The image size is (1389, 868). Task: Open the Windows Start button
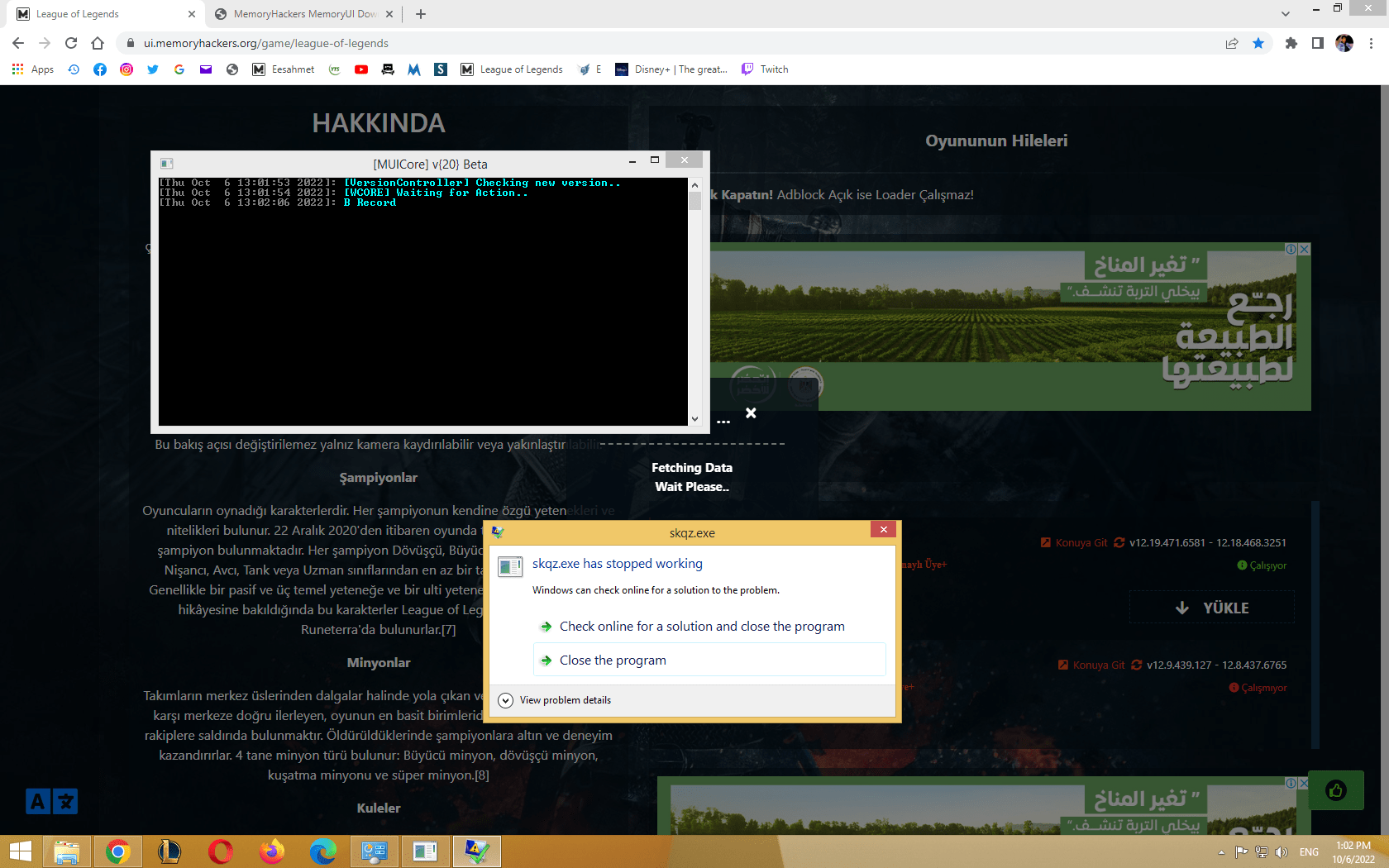click(x=20, y=851)
